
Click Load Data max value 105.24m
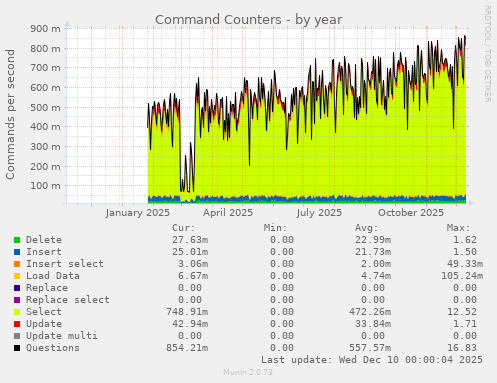point(462,276)
